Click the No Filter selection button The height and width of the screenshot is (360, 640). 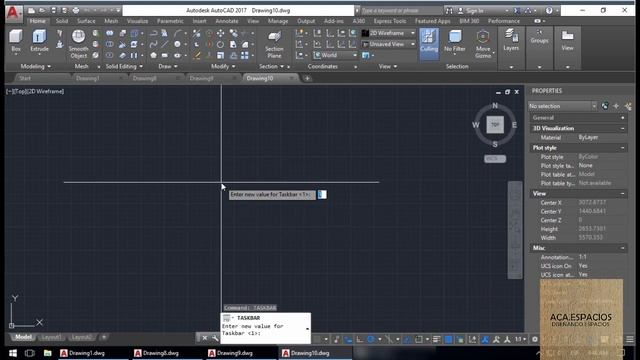point(455,41)
